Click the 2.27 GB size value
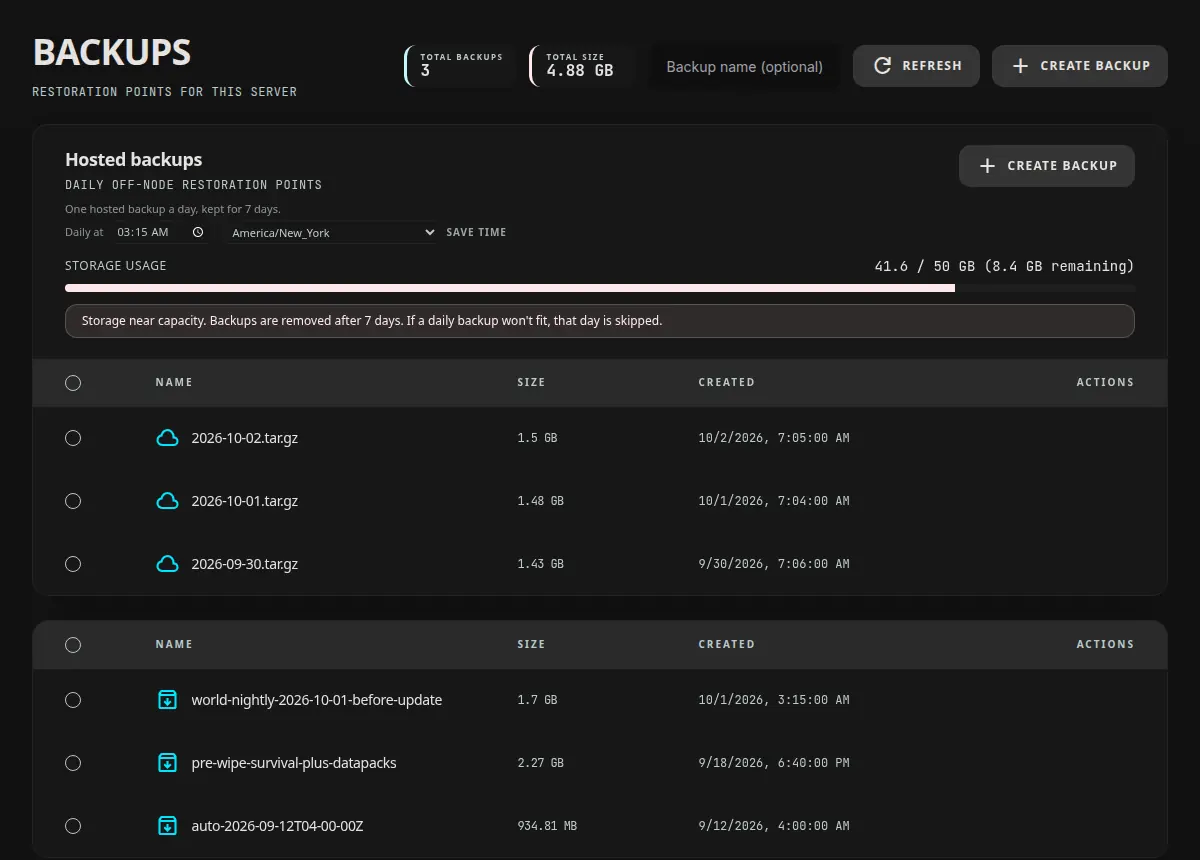 pyautogui.click(x=540, y=763)
